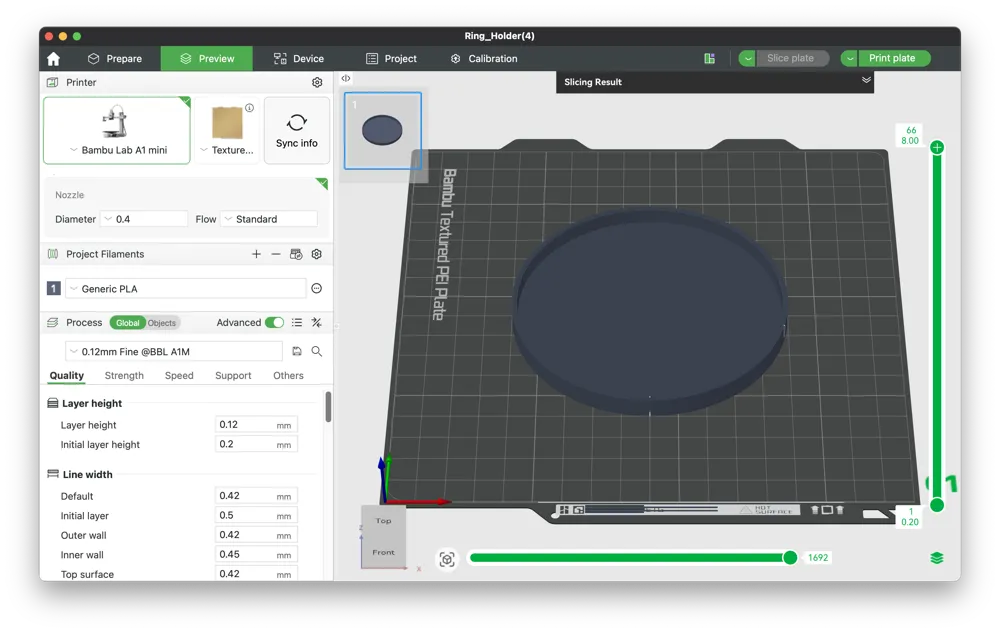This screenshot has height=633, width=1000.
Task: Open the Device tab
Action: [x=298, y=59]
